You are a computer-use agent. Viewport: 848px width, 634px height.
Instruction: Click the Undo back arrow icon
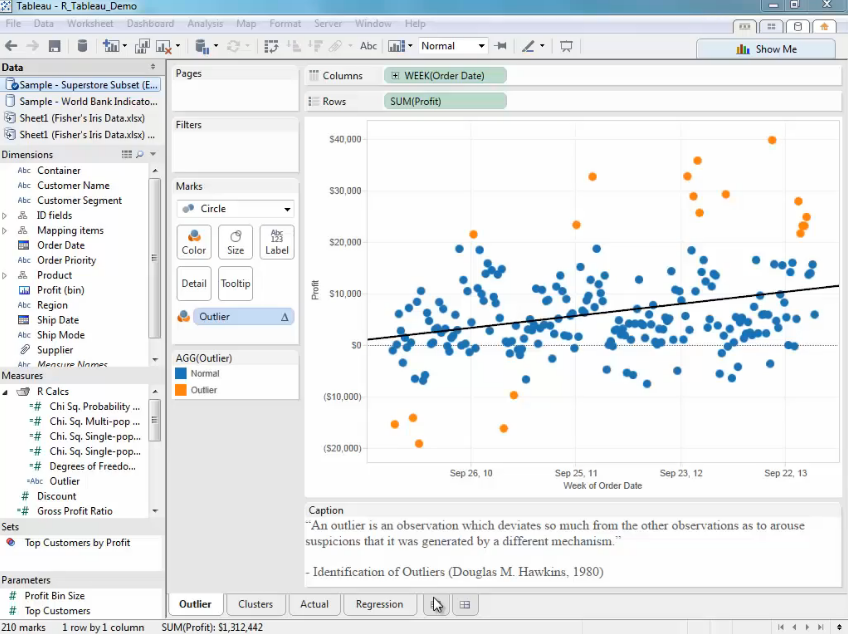(11, 46)
